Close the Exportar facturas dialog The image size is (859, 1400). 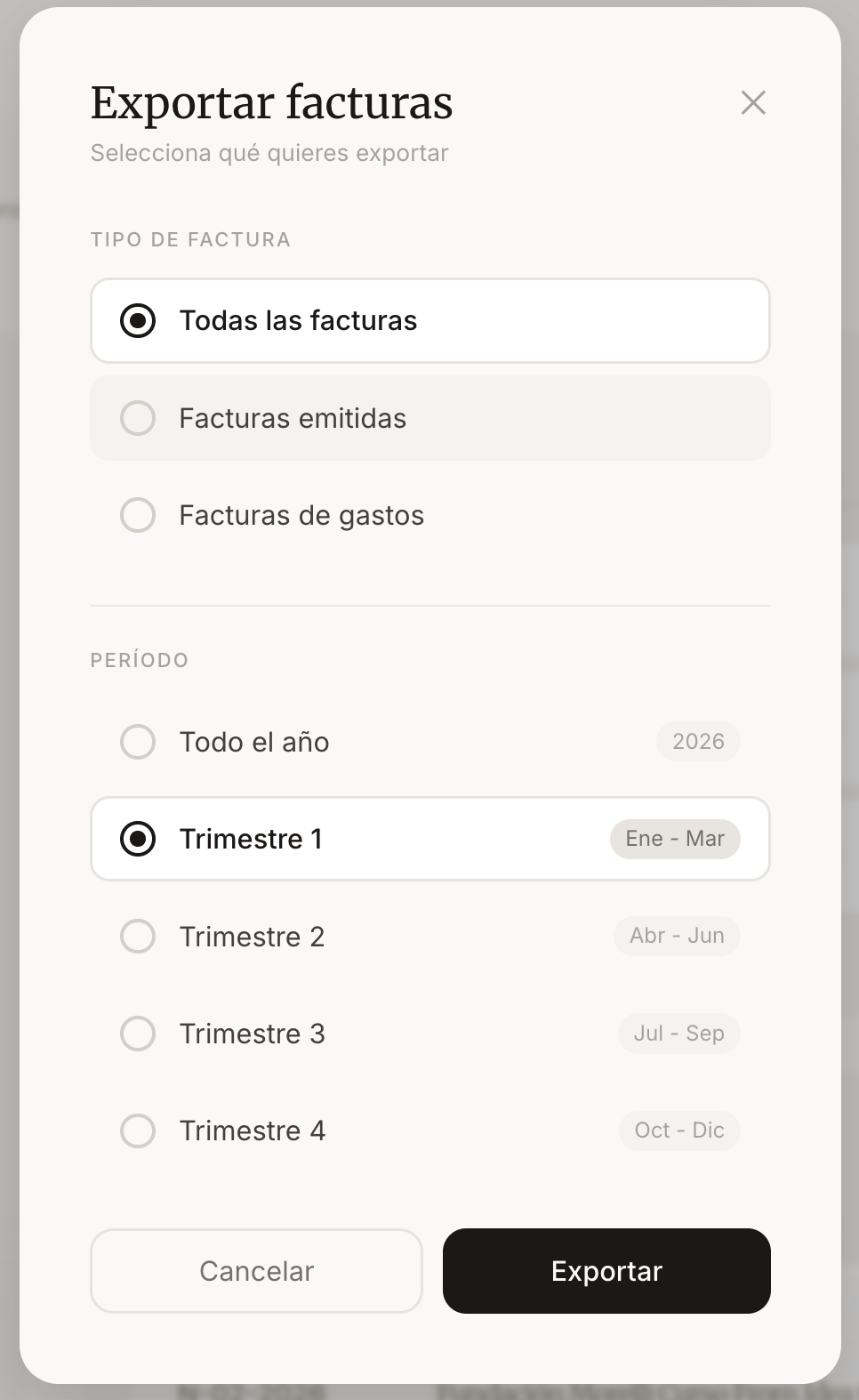click(x=753, y=103)
